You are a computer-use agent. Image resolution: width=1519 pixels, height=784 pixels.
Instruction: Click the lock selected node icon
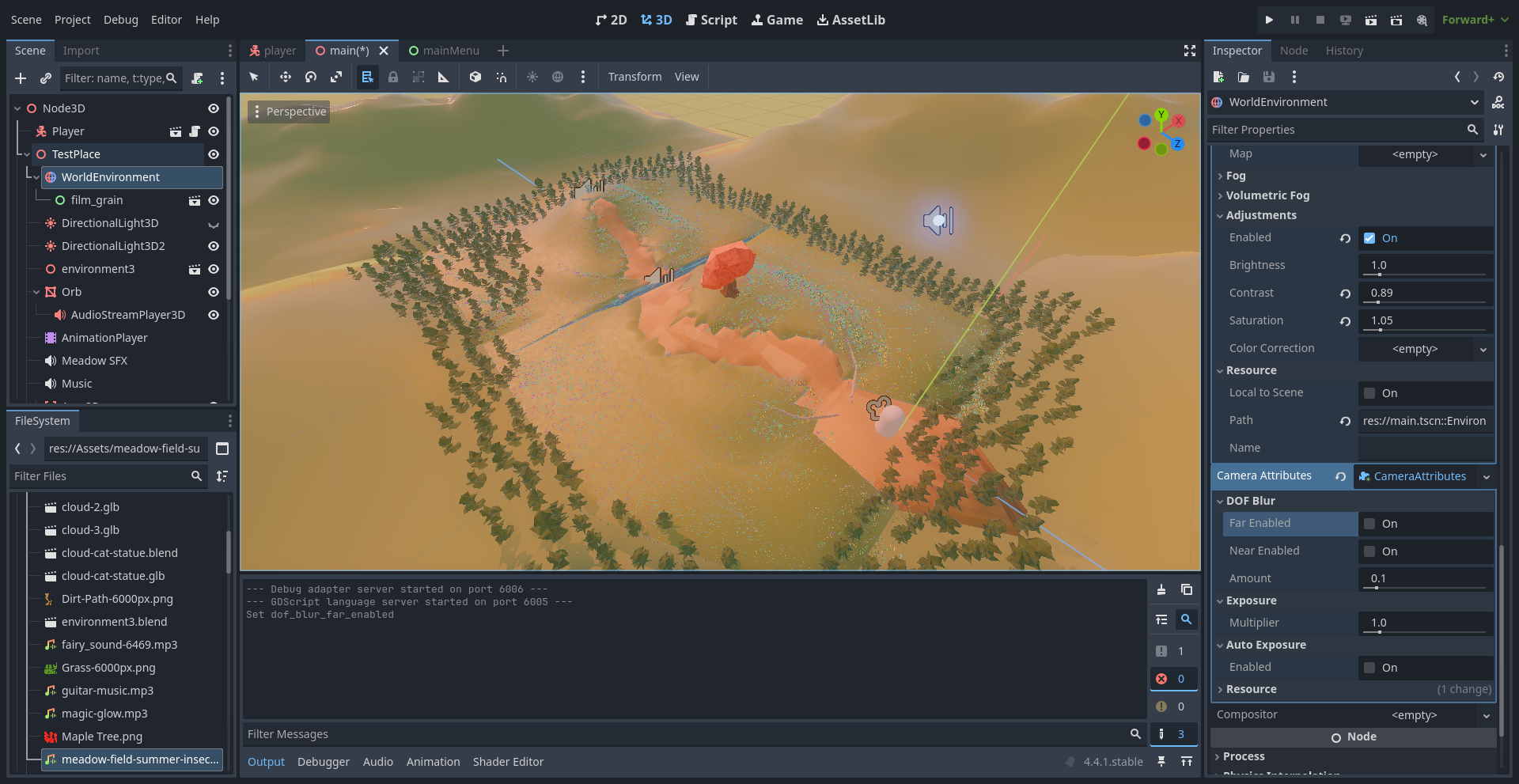393,77
